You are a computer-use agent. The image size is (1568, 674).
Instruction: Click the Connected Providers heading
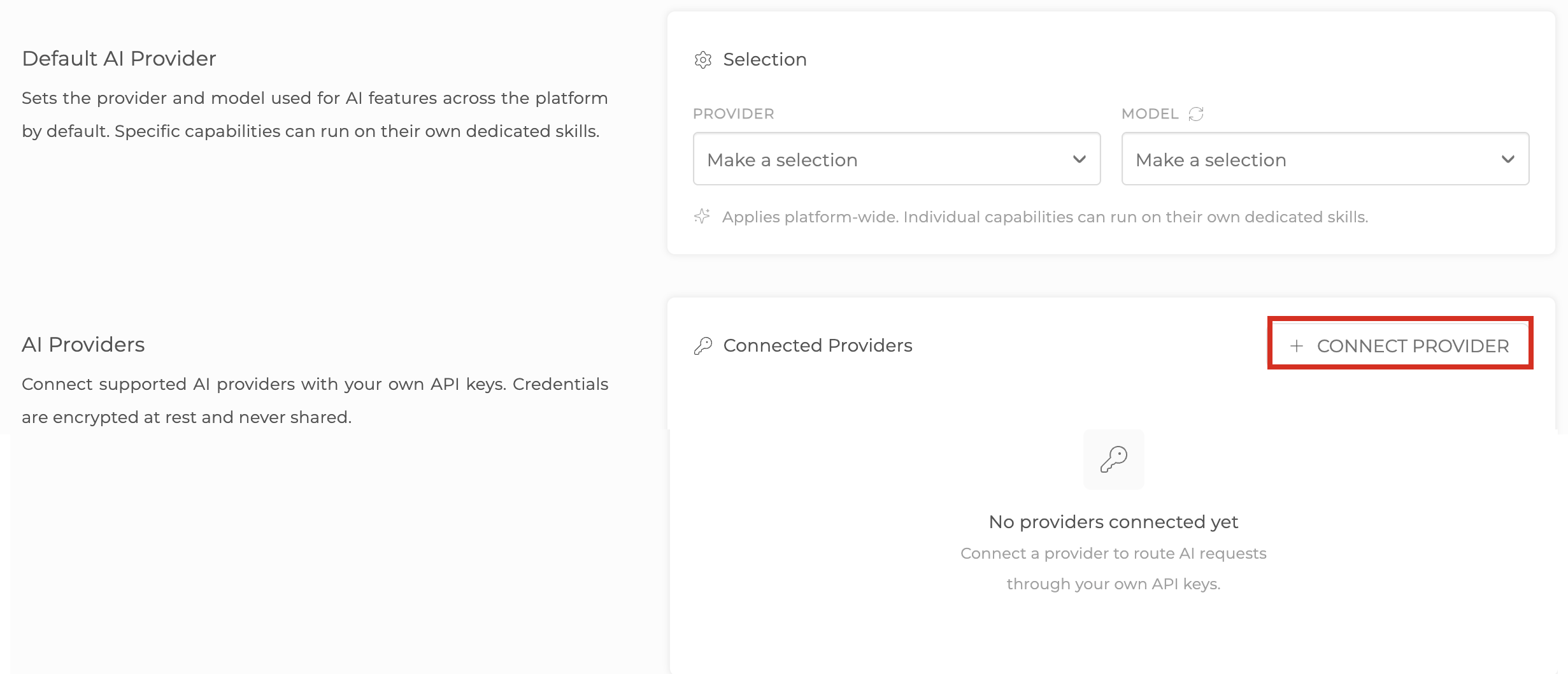click(x=818, y=345)
